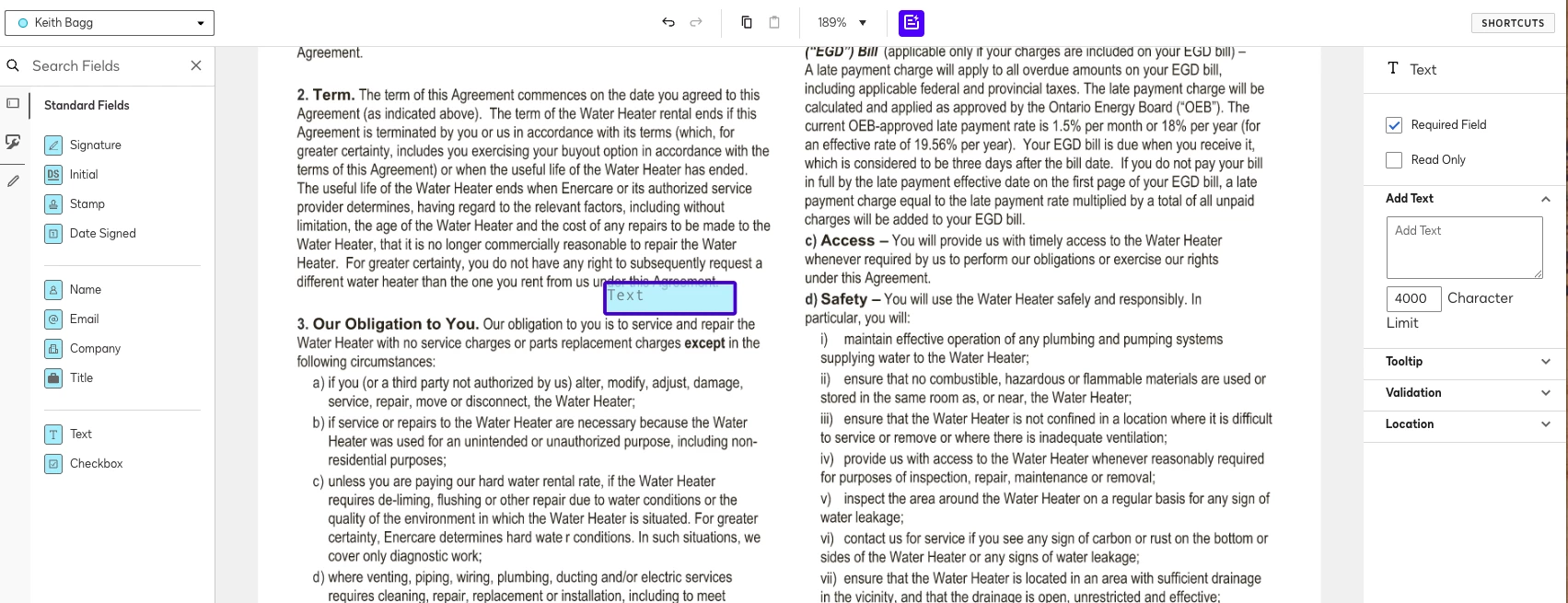Select the Signature label

pyautogui.click(x=96, y=145)
